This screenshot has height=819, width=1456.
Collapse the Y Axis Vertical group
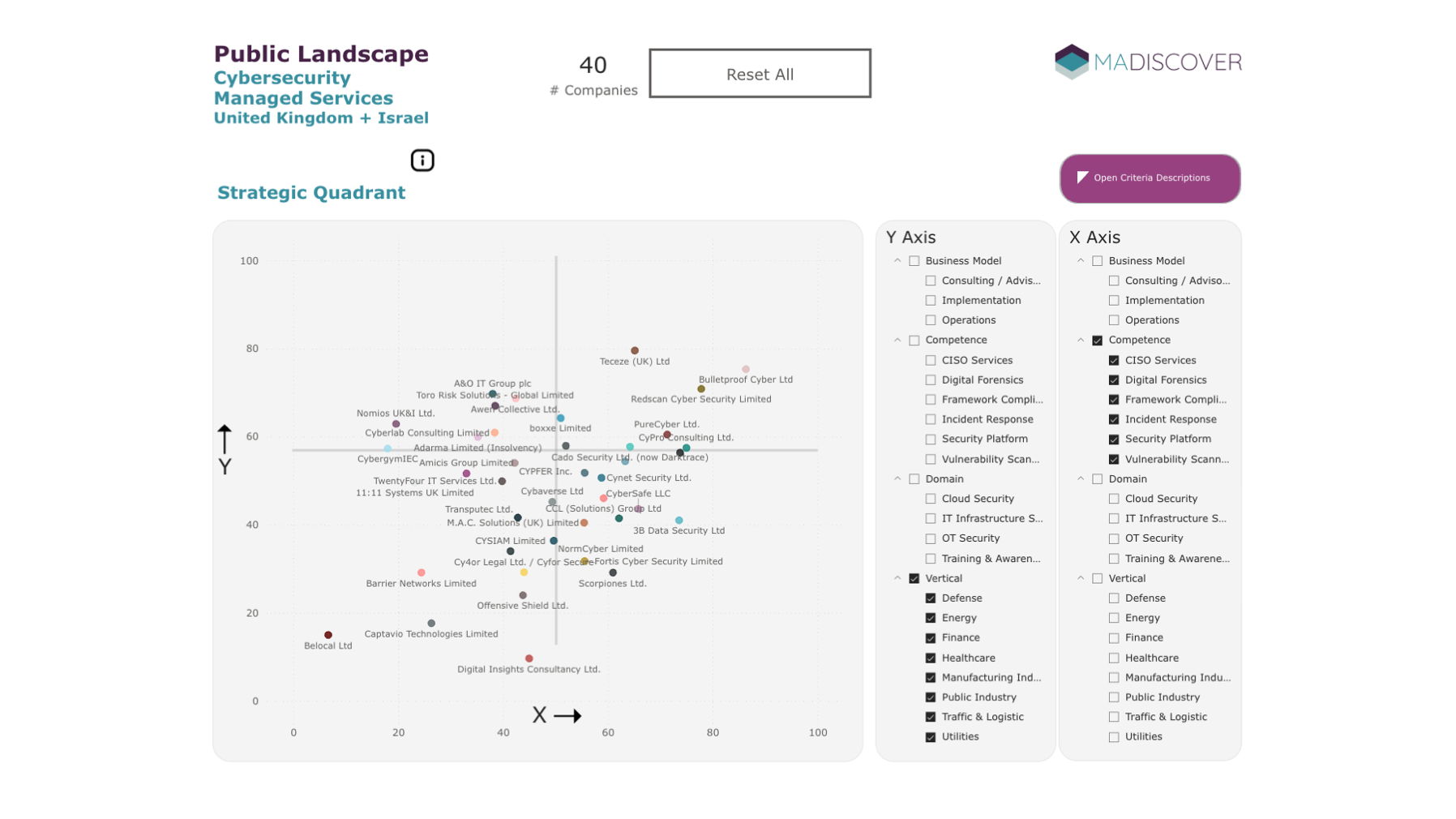(x=897, y=578)
